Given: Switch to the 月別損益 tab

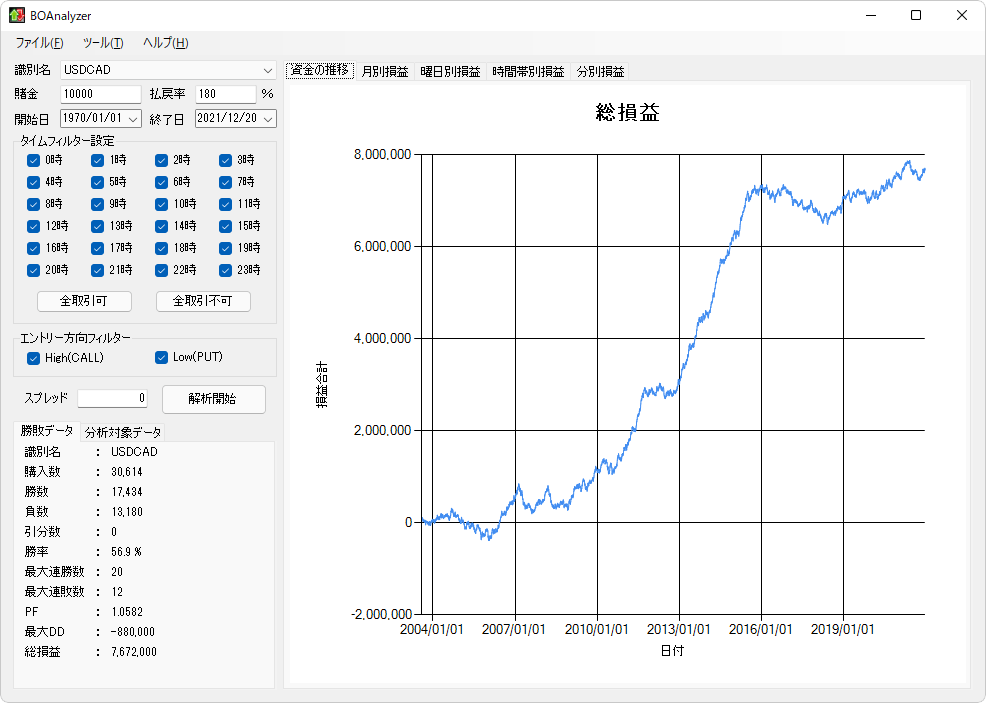Looking at the screenshot, I should tap(385, 72).
